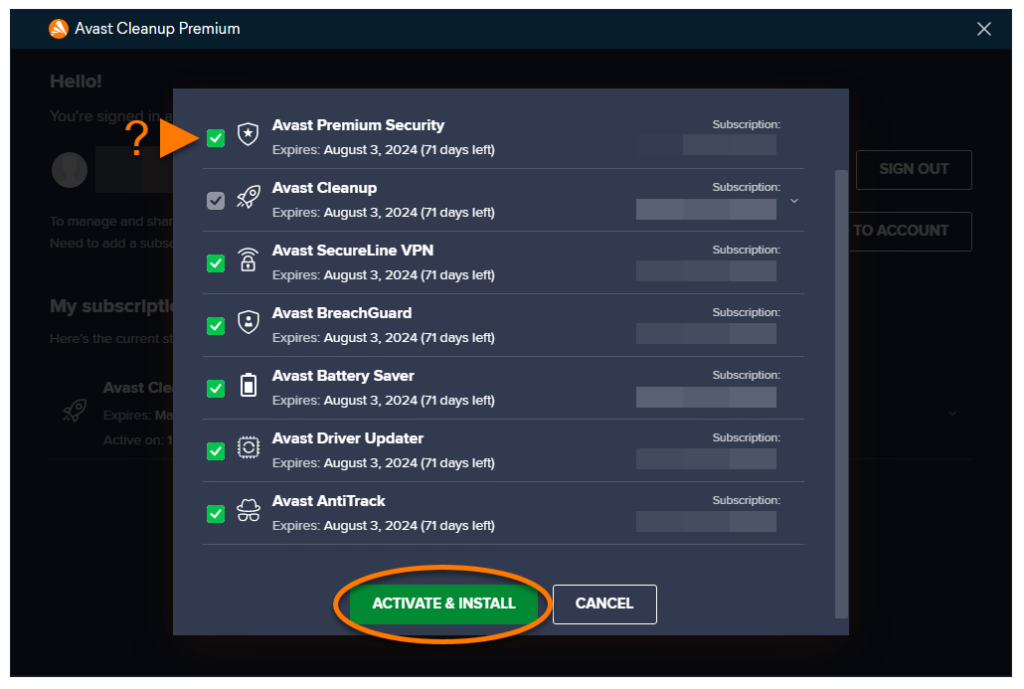Click the Cancel button
Screen dimensions: 1024x689
[605, 604]
